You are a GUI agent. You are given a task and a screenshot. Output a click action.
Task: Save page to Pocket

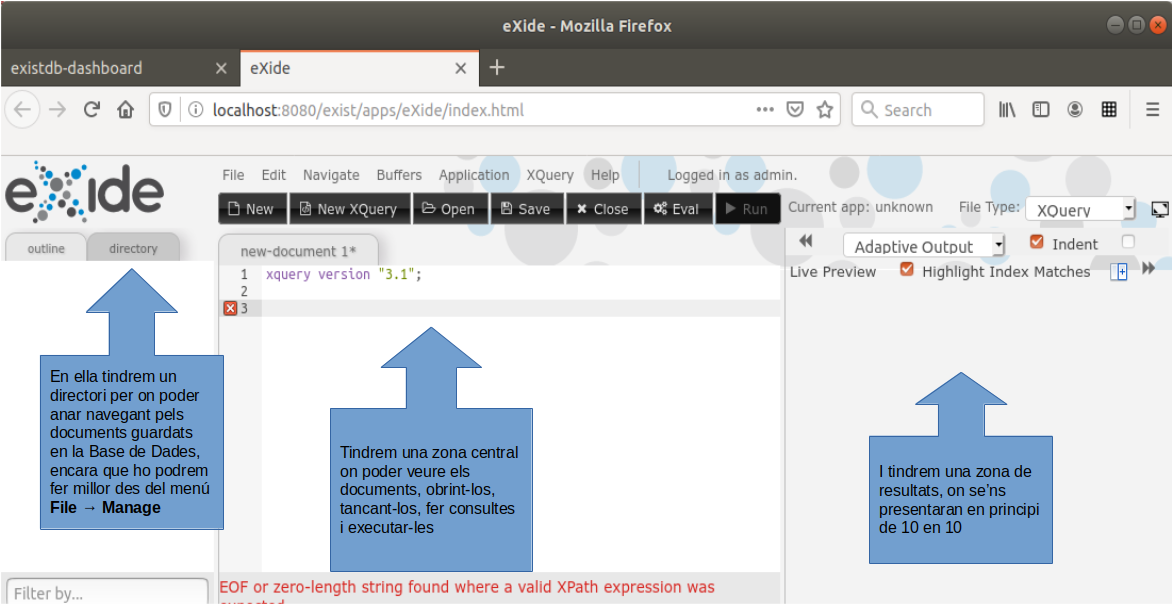click(796, 111)
